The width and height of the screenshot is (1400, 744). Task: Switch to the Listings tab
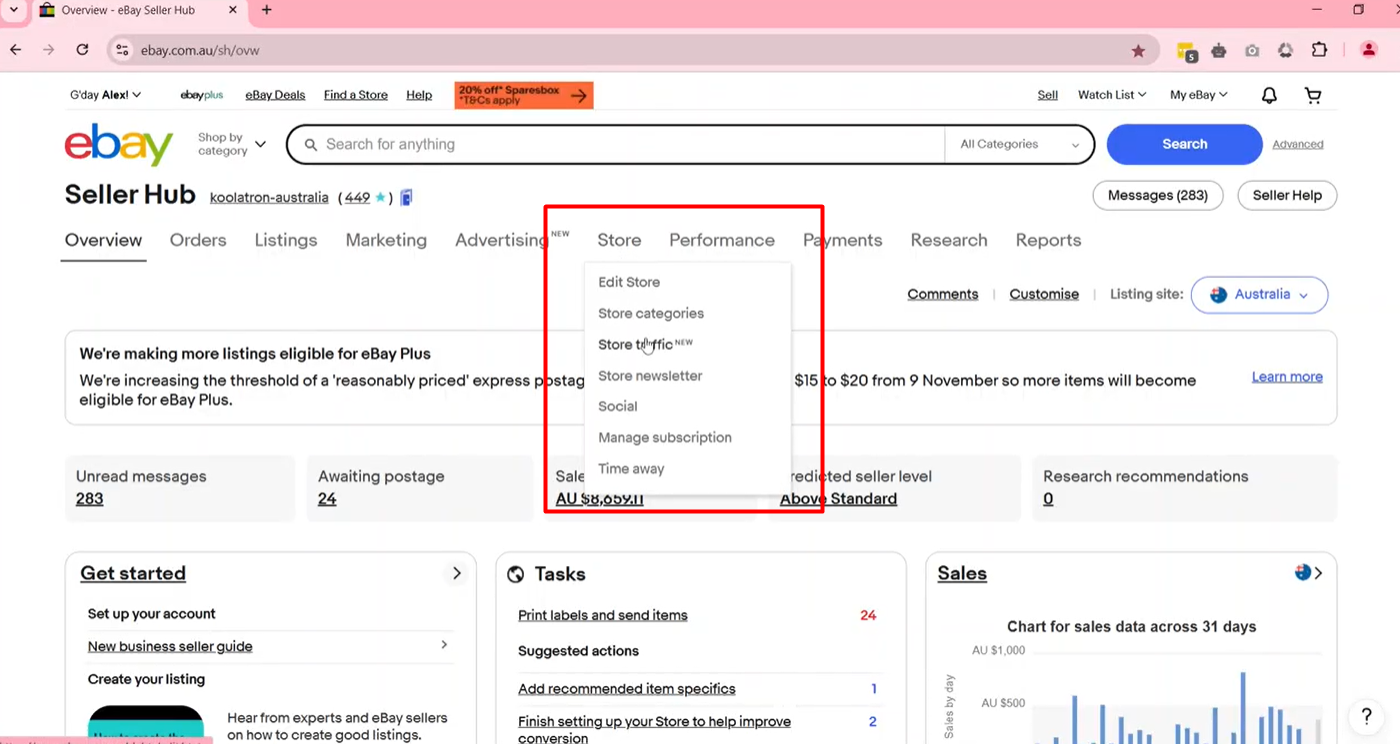[286, 240]
